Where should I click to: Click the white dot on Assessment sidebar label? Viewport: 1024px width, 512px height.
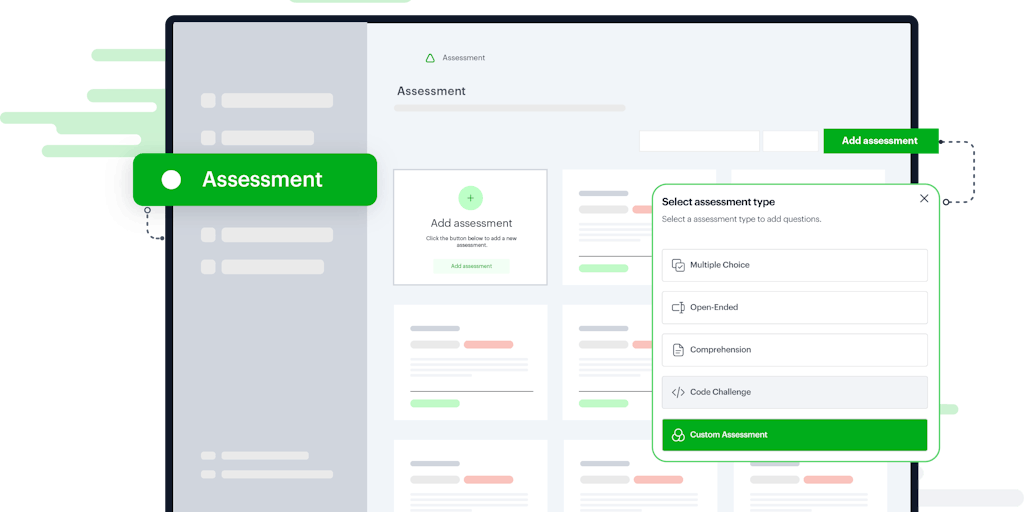(x=171, y=180)
